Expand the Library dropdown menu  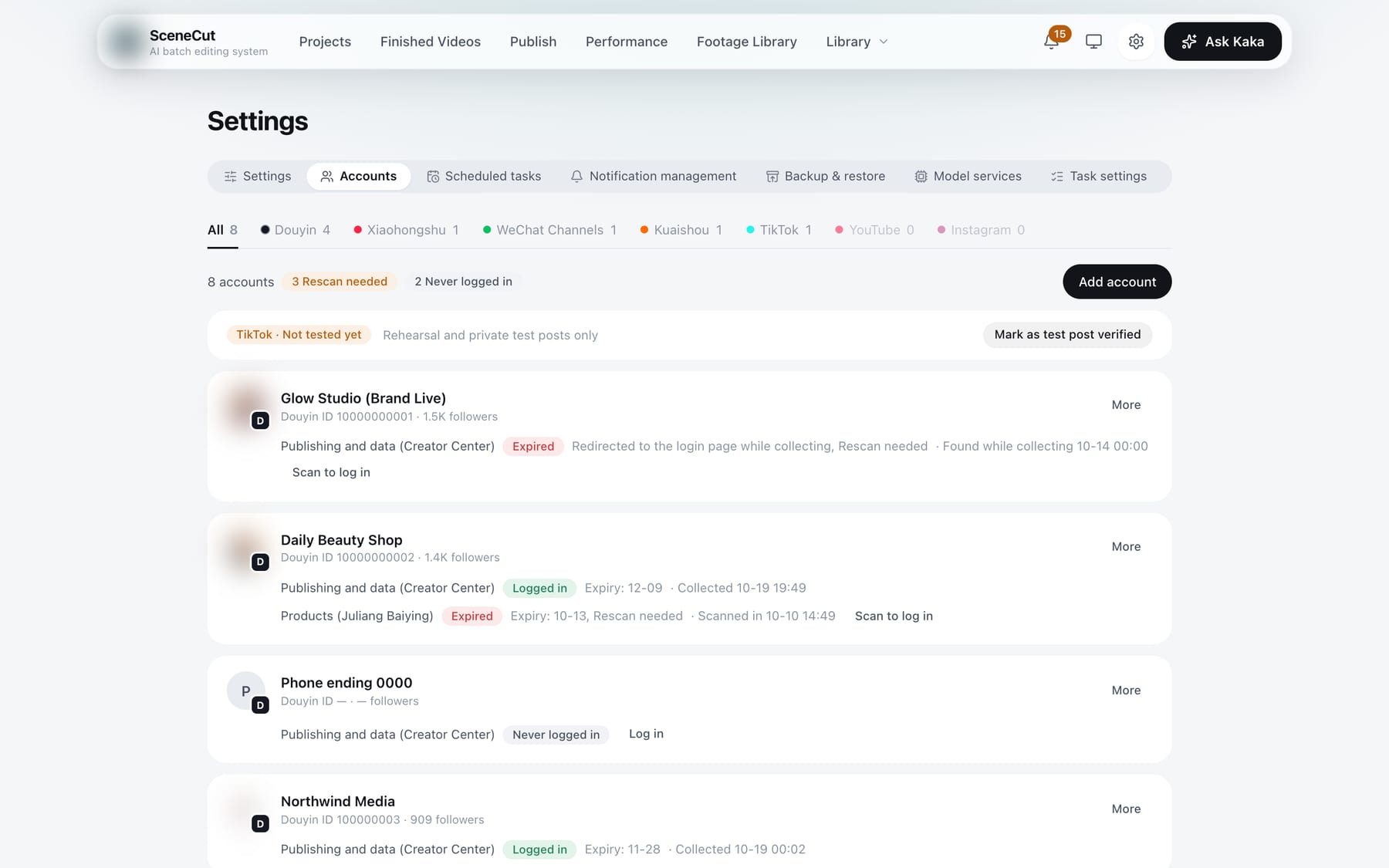(857, 42)
